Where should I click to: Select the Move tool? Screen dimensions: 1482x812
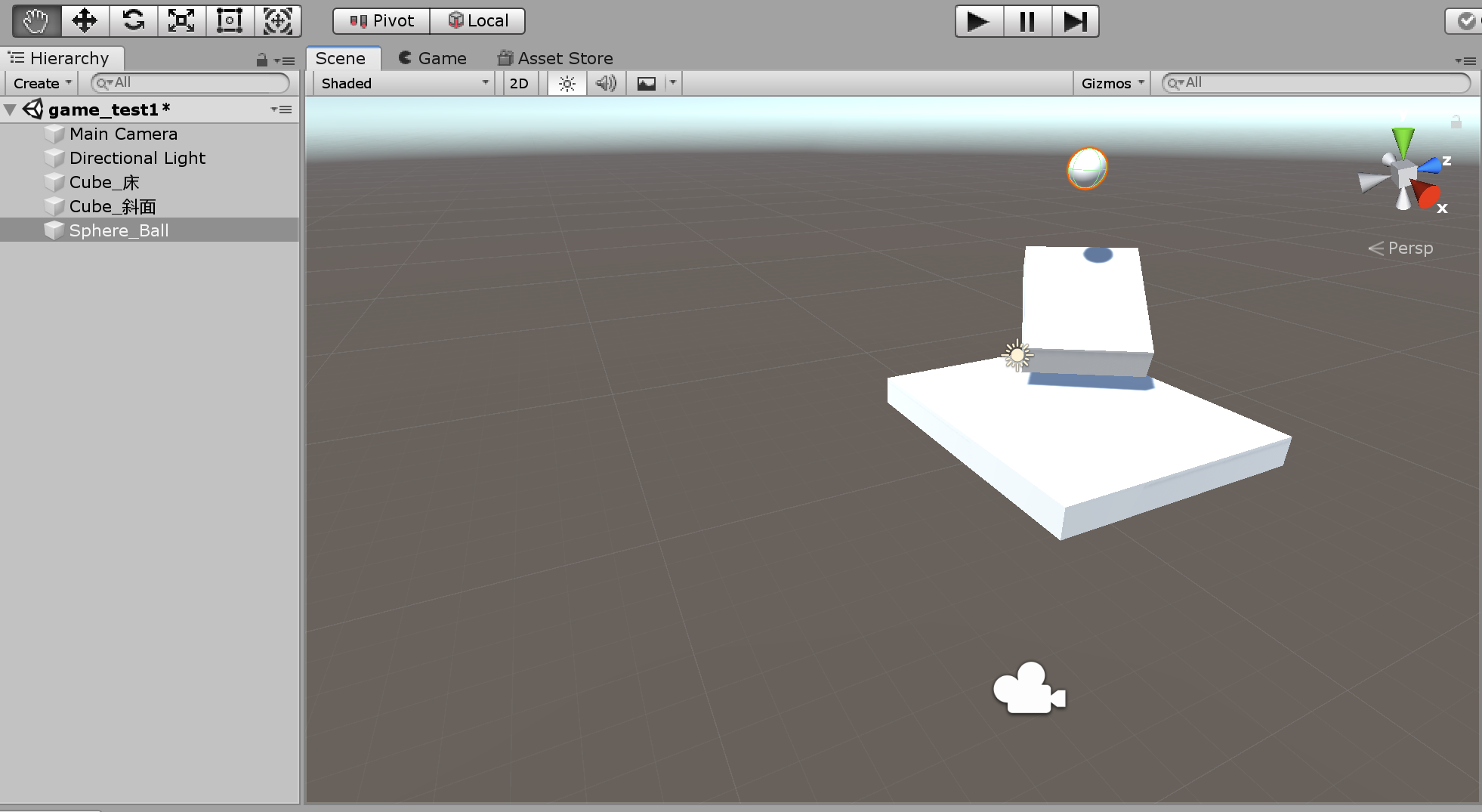point(84,20)
